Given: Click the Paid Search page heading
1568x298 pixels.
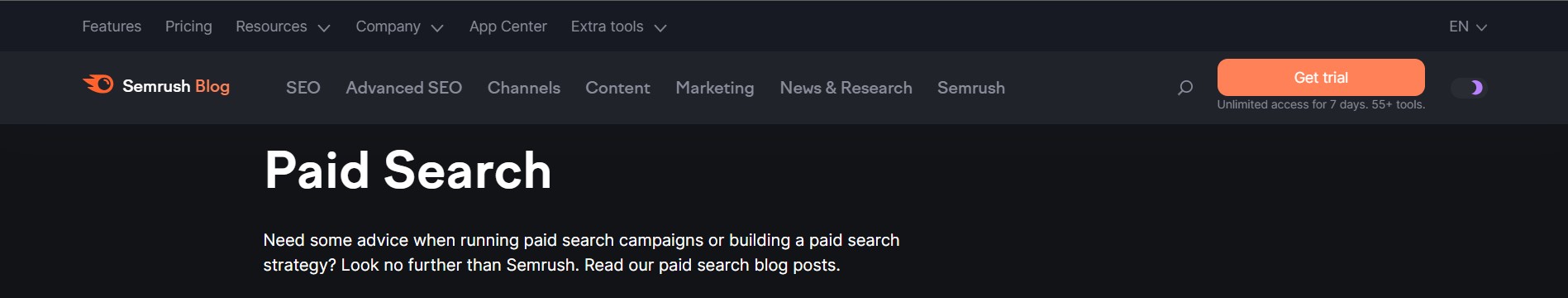Looking at the screenshot, I should click(408, 171).
